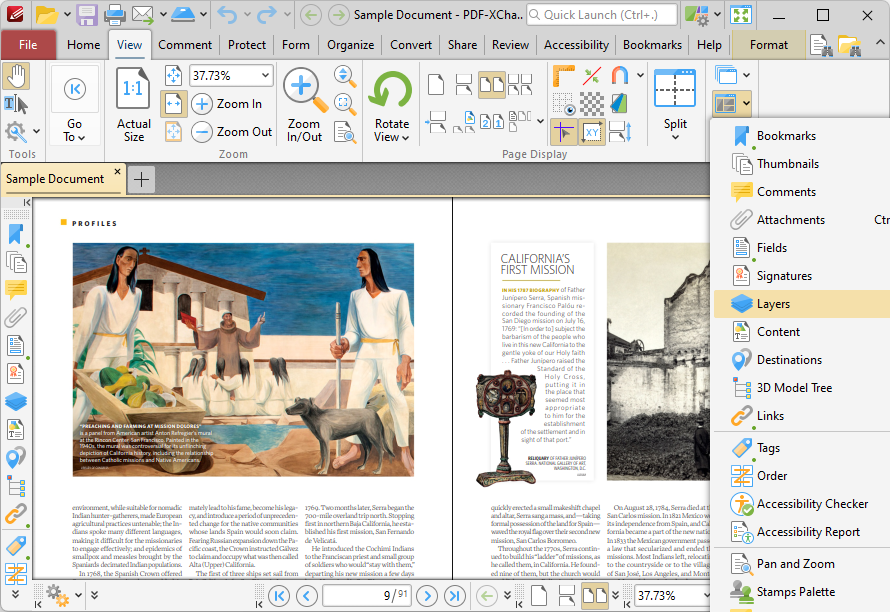Open sidebar Links chain icon
The width and height of the screenshot is (890, 612).
pyautogui.click(x=15, y=514)
